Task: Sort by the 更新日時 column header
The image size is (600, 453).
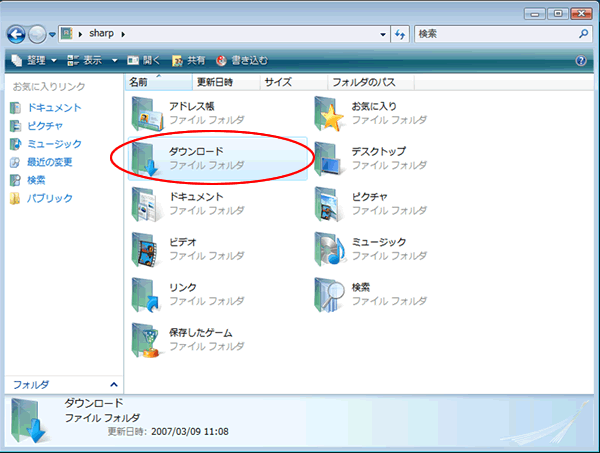Action: (x=226, y=82)
